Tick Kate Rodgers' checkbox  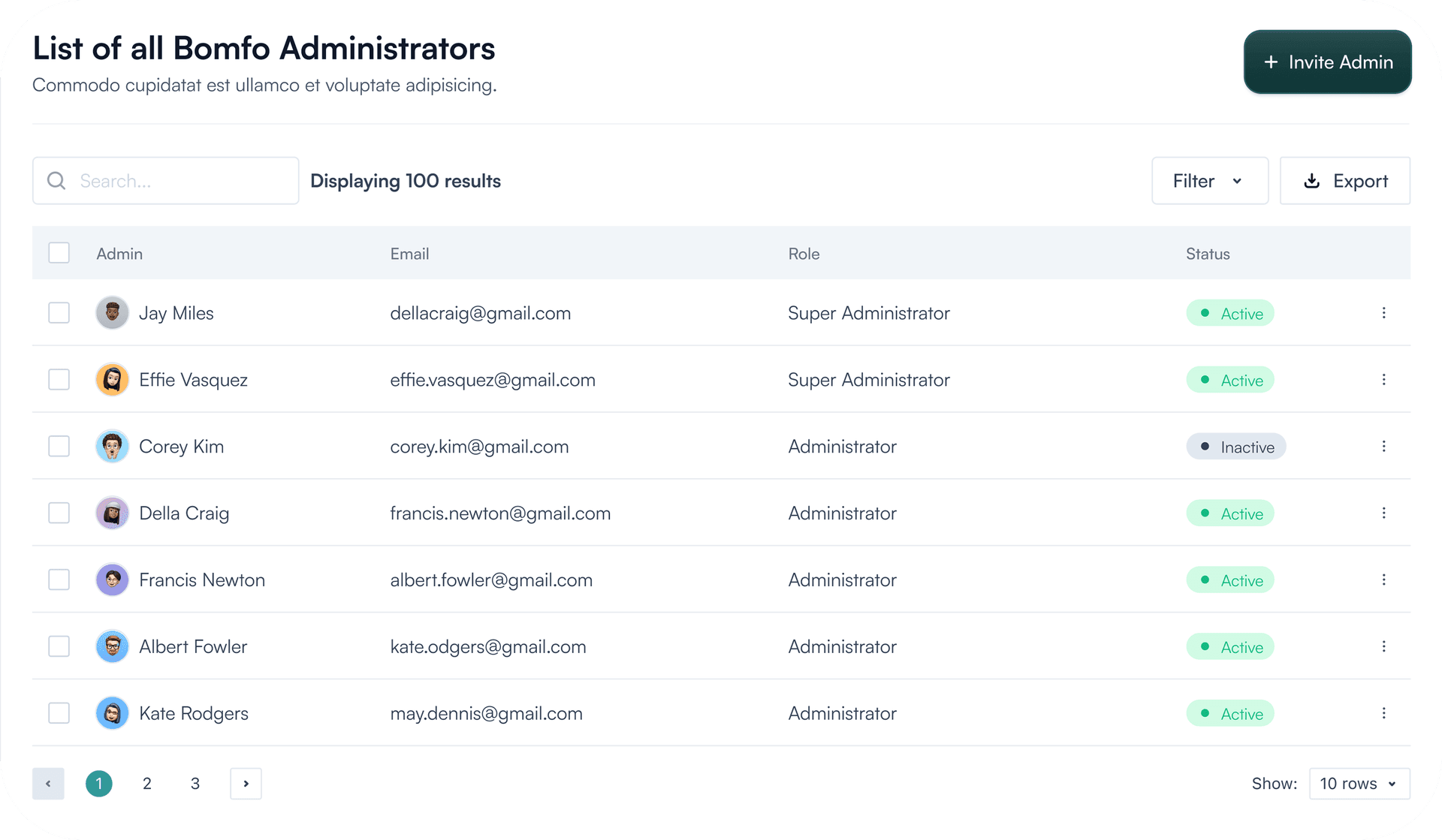coord(59,713)
